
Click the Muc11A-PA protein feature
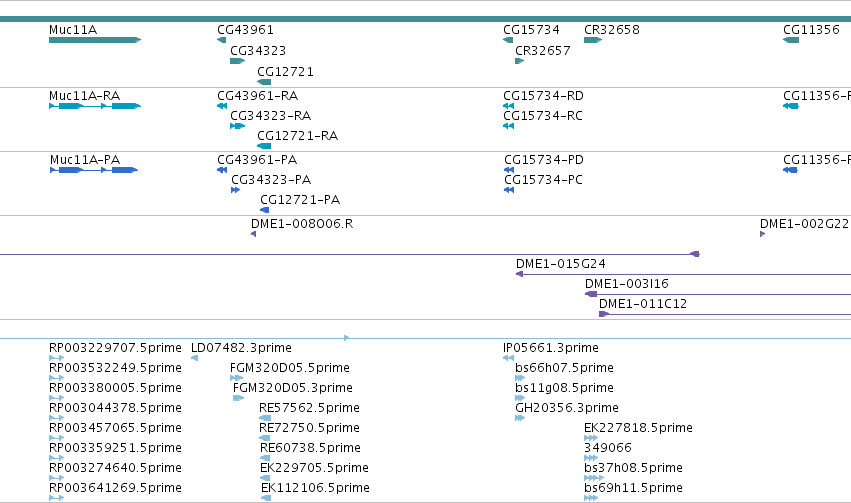tap(94, 170)
